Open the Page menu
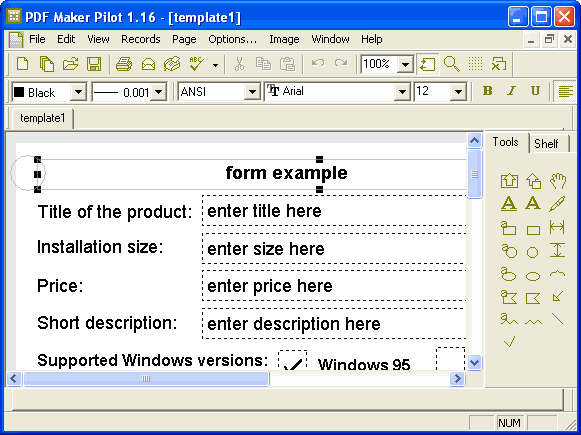 (184, 39)
